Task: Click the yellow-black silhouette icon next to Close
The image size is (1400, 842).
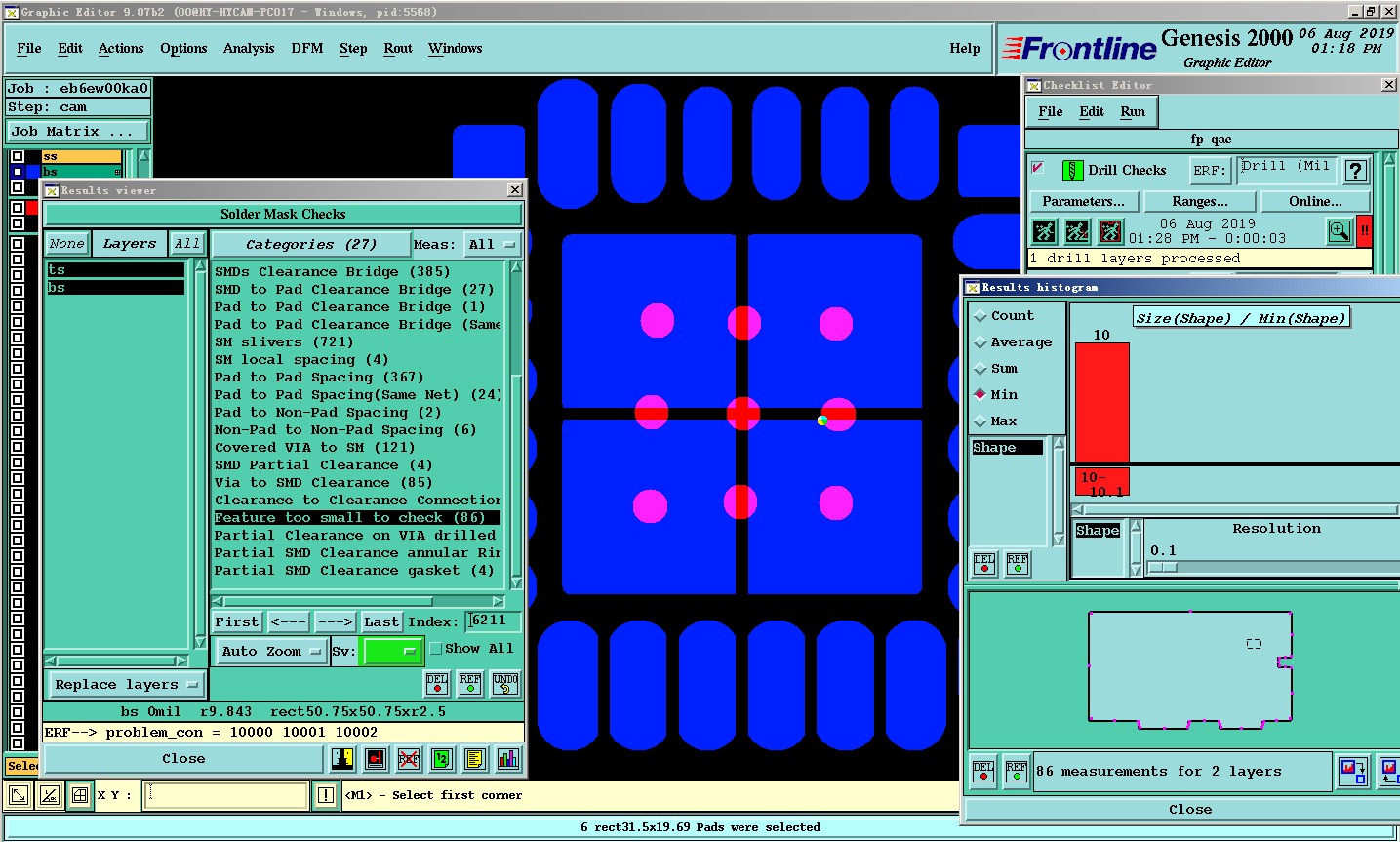Action: 342,758
